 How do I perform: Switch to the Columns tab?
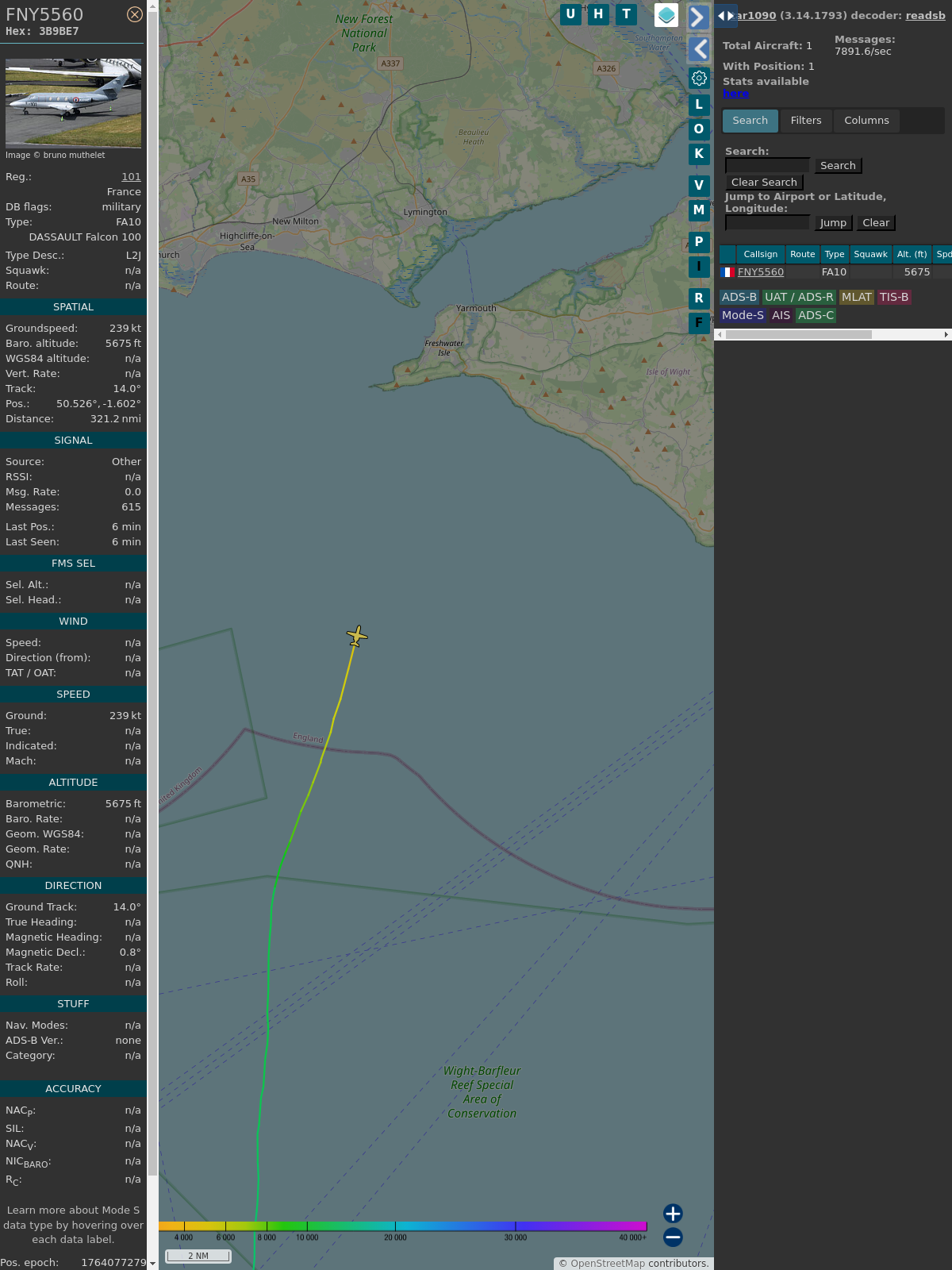(x=866, y=121)
